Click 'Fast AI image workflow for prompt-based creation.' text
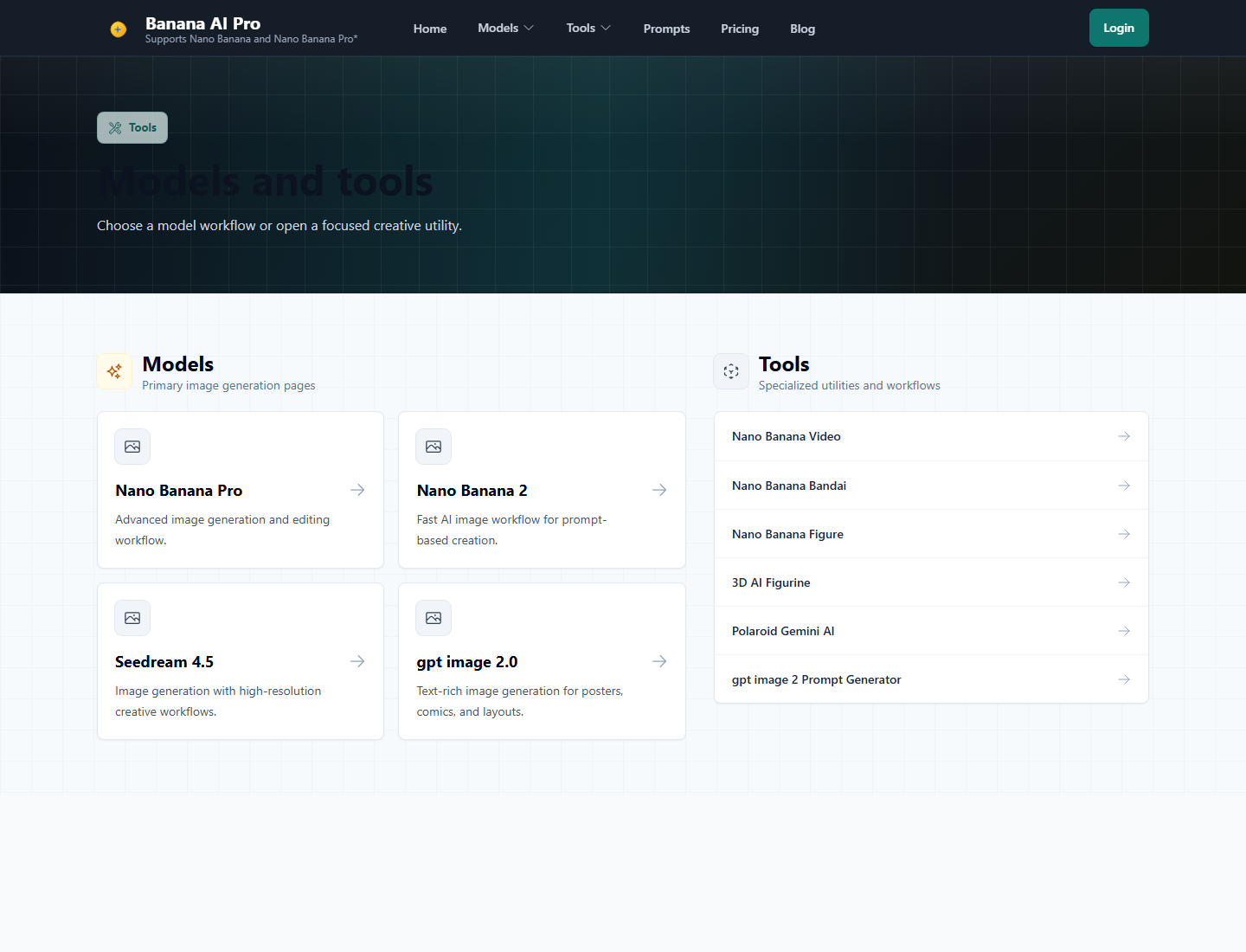Screen dimensions: 1246x952 511,530
